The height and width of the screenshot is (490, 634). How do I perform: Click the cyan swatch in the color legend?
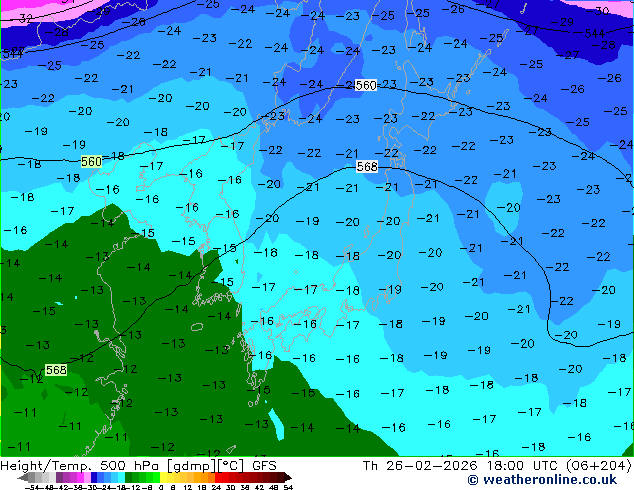[x=121, y=477]
